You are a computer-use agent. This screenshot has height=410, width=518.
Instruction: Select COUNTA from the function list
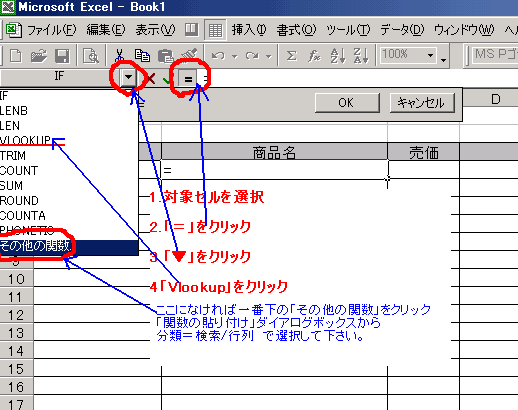[x=69, y=216]
